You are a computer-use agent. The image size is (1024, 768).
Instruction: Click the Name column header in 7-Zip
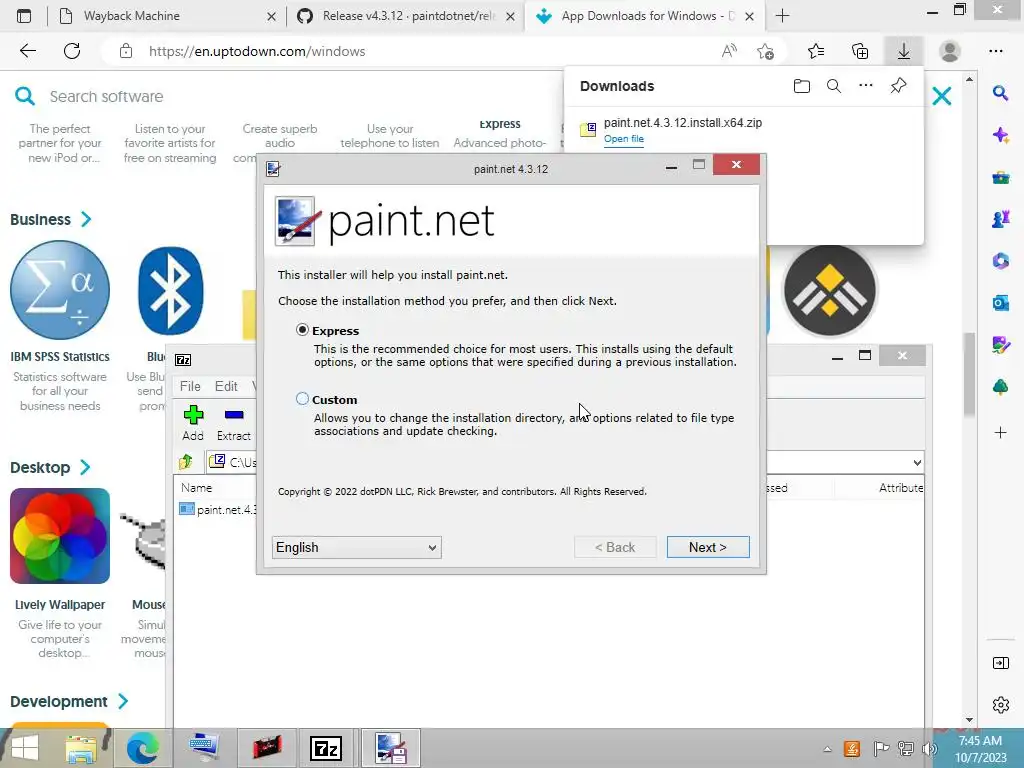pyautogui.click(x=197, y=488)
